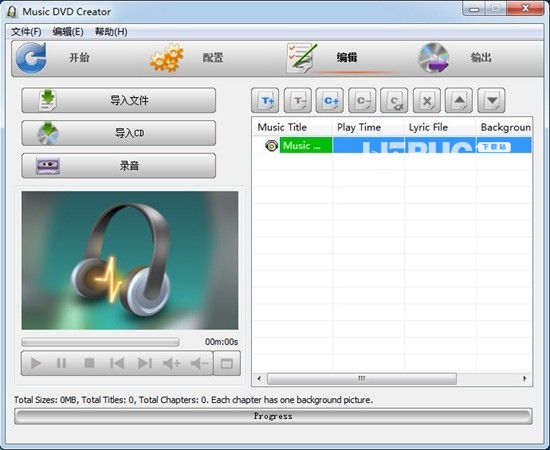Skip to previous track button
Screen dimensions: 550x450
tap(117, 363)
